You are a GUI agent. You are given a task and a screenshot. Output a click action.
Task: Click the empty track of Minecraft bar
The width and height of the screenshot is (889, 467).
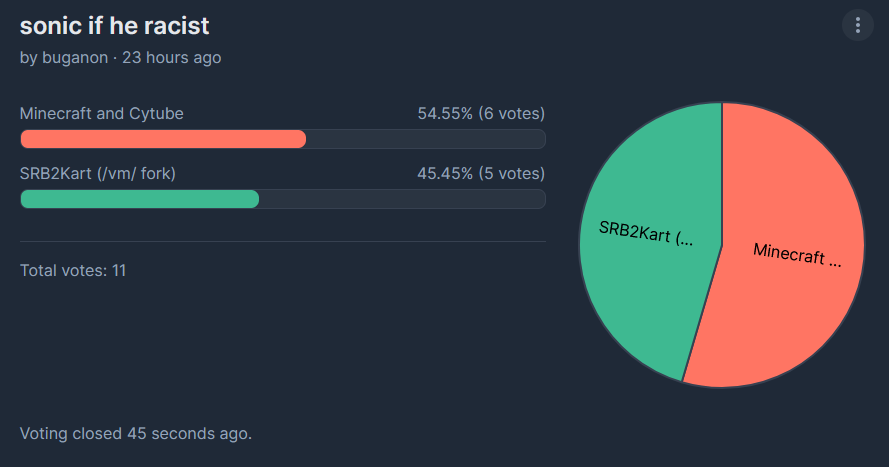click(x=426, y=139)
